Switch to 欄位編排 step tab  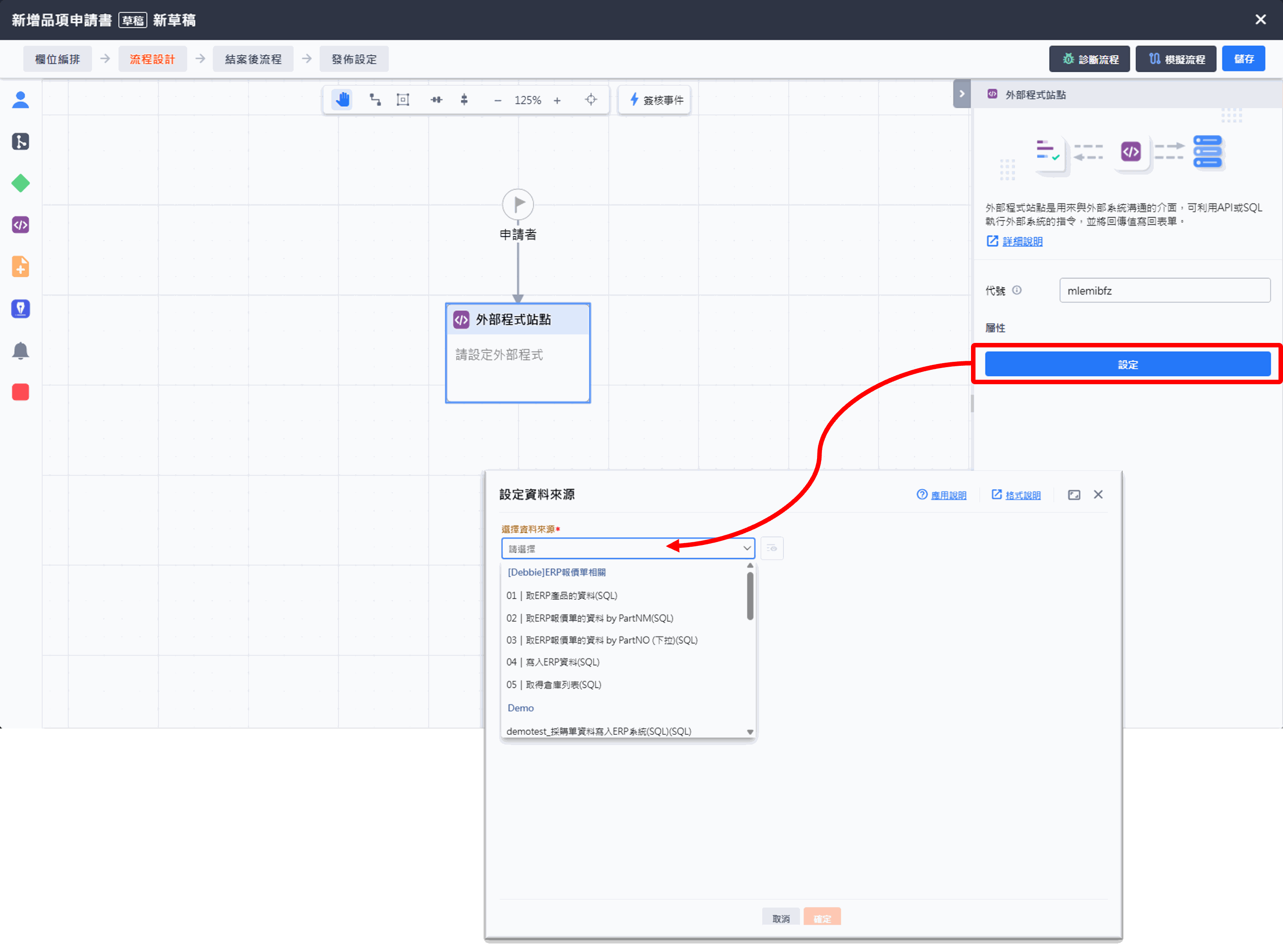click(57, 59)
